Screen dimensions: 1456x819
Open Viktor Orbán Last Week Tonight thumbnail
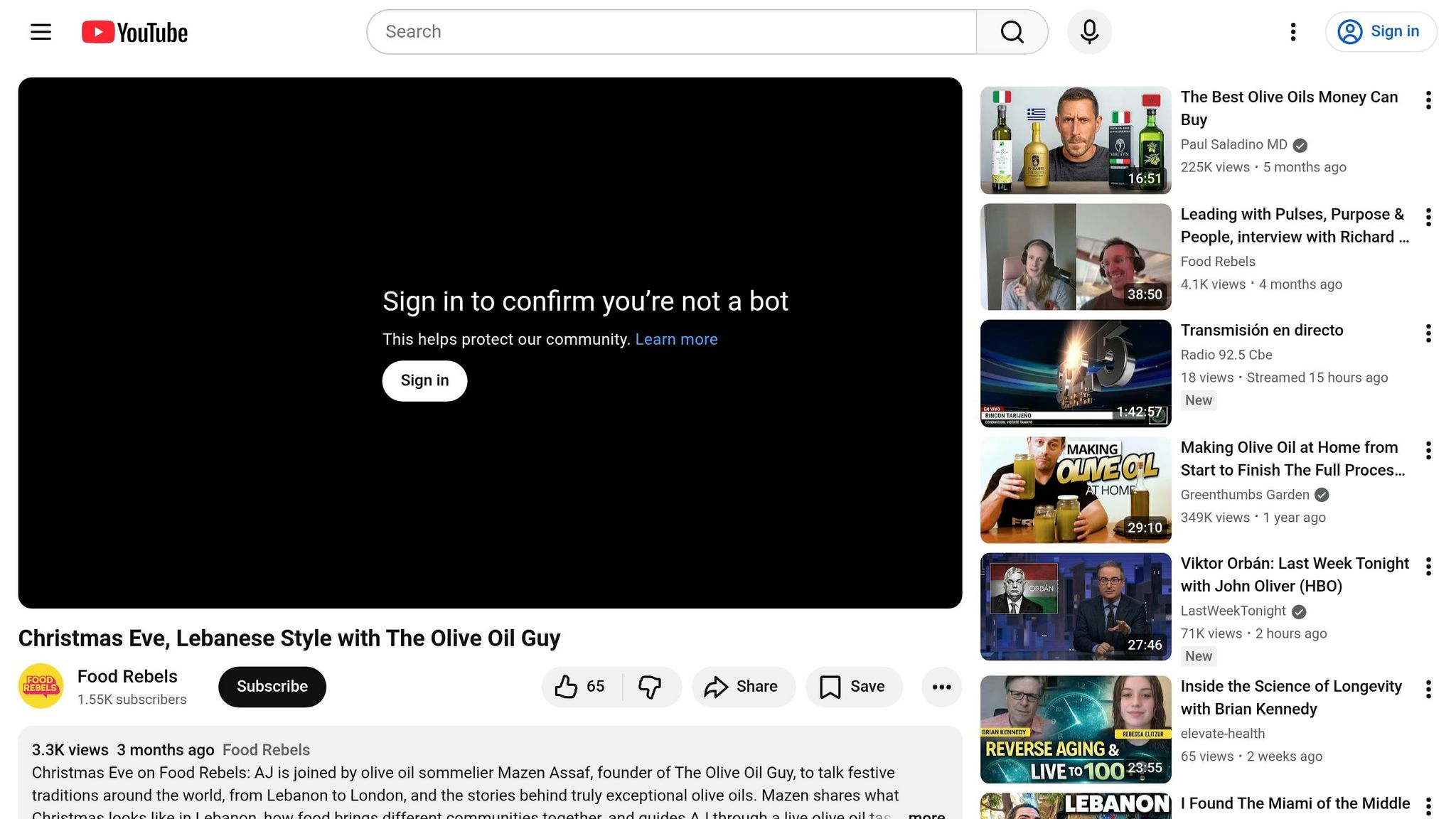[1076, 606]
